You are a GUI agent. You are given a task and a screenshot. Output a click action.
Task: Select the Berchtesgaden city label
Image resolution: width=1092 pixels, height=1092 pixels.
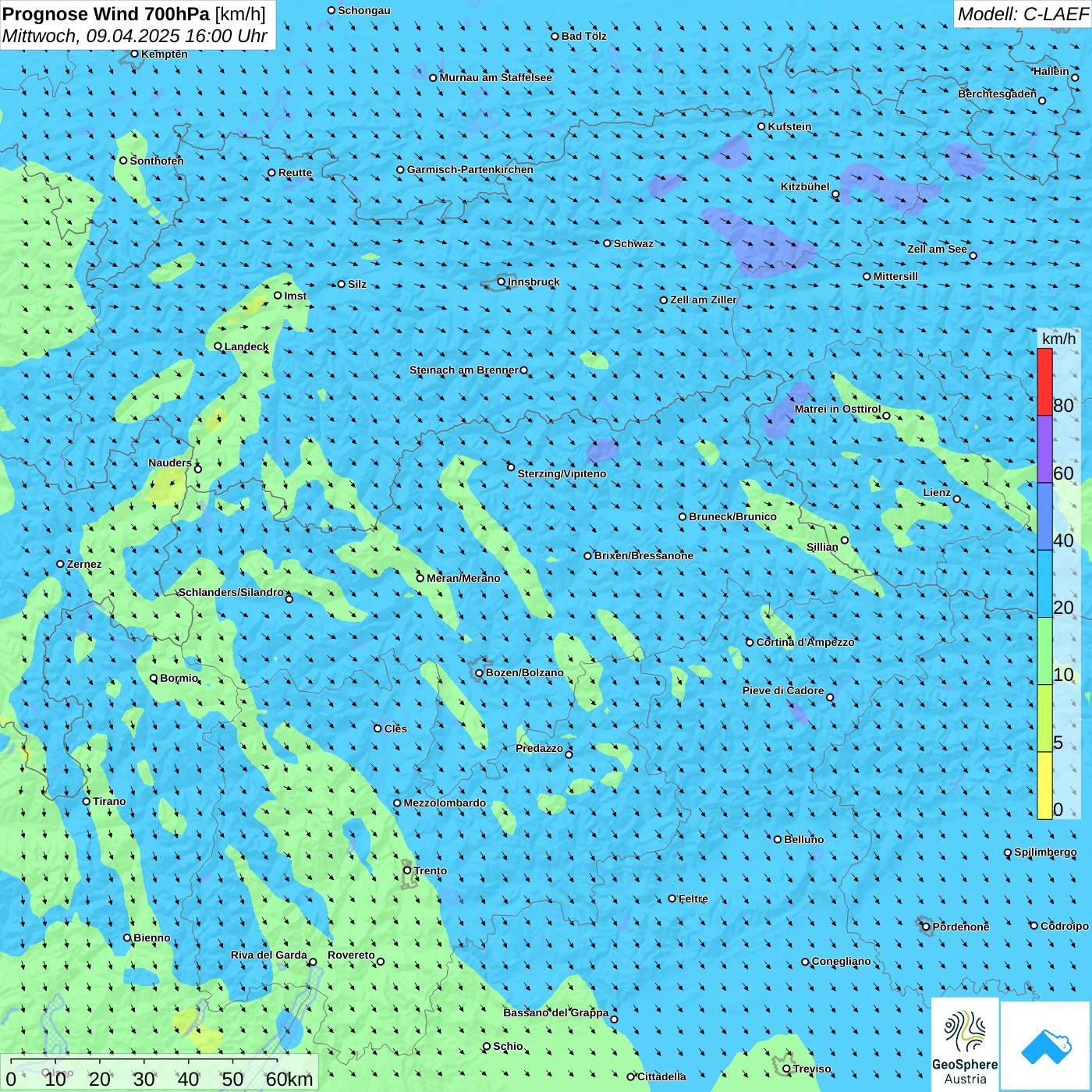click(x=997, y=94)
